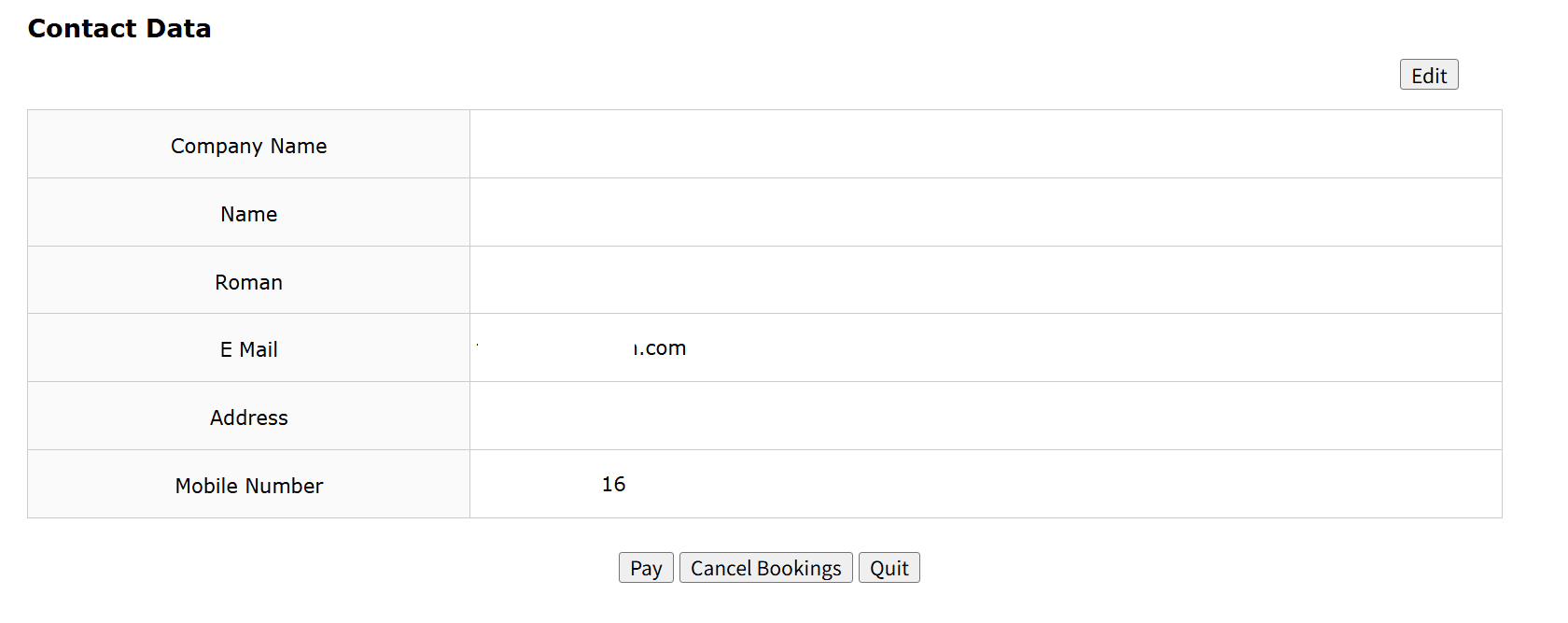This screenshot has width=1568, height=623.
Task: Select the Roman label cell
Action: coord(248,282)
